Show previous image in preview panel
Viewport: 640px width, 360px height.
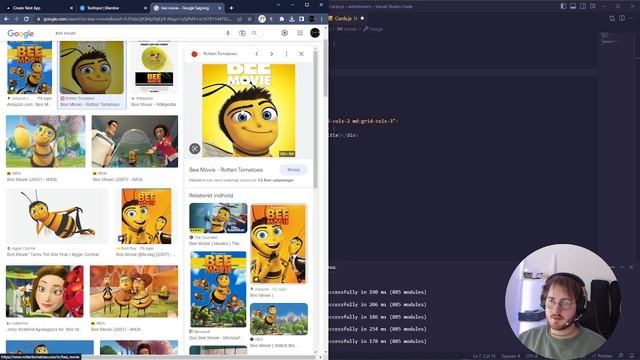click(257, 54)
